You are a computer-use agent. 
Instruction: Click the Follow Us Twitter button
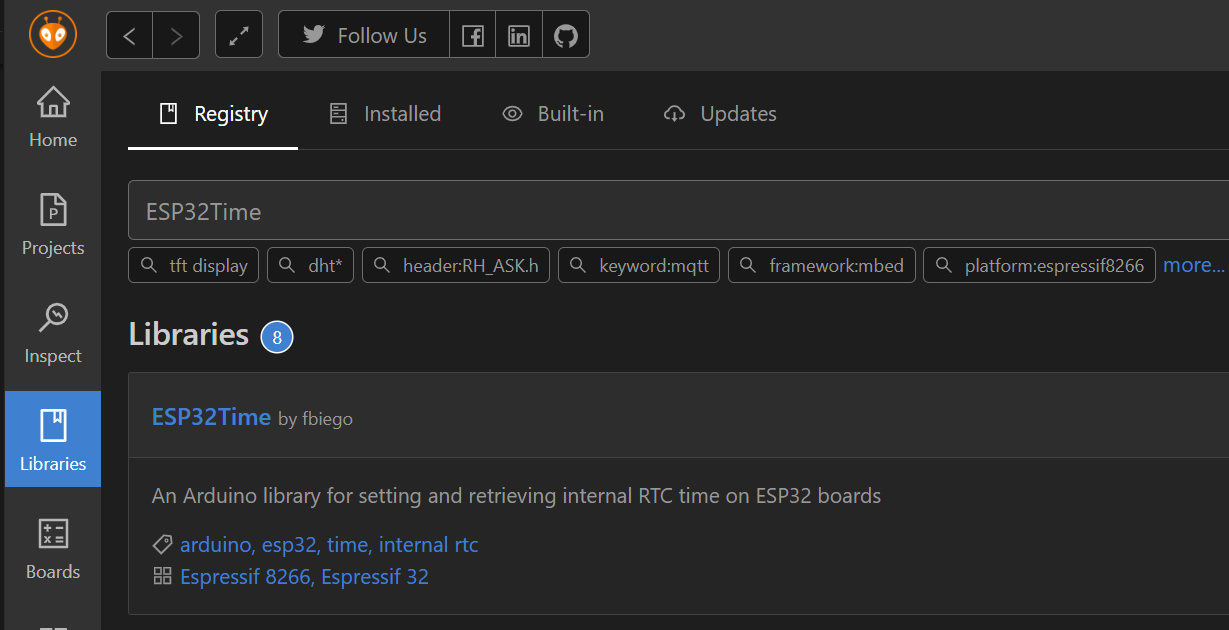[364, 35]
